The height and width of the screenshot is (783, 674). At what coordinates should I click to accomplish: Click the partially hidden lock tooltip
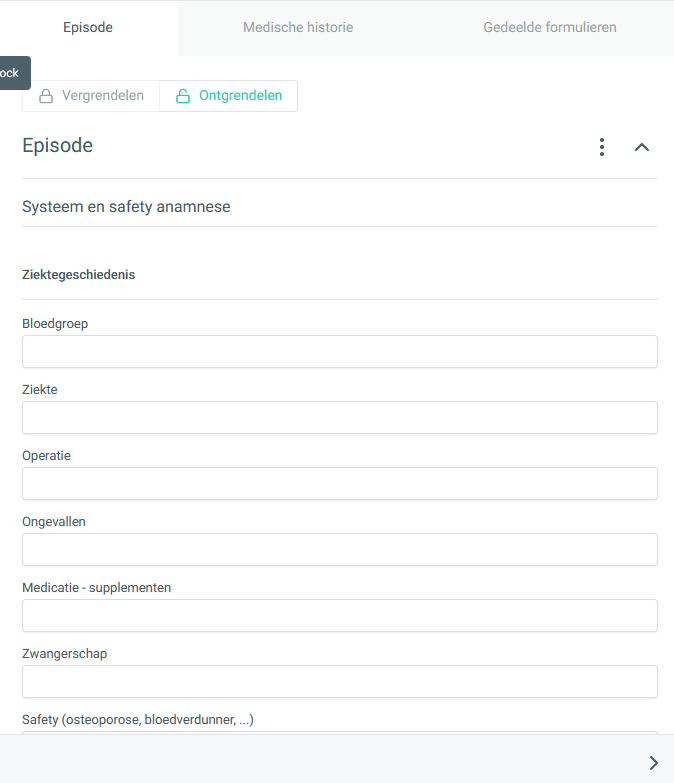(15, 73)
